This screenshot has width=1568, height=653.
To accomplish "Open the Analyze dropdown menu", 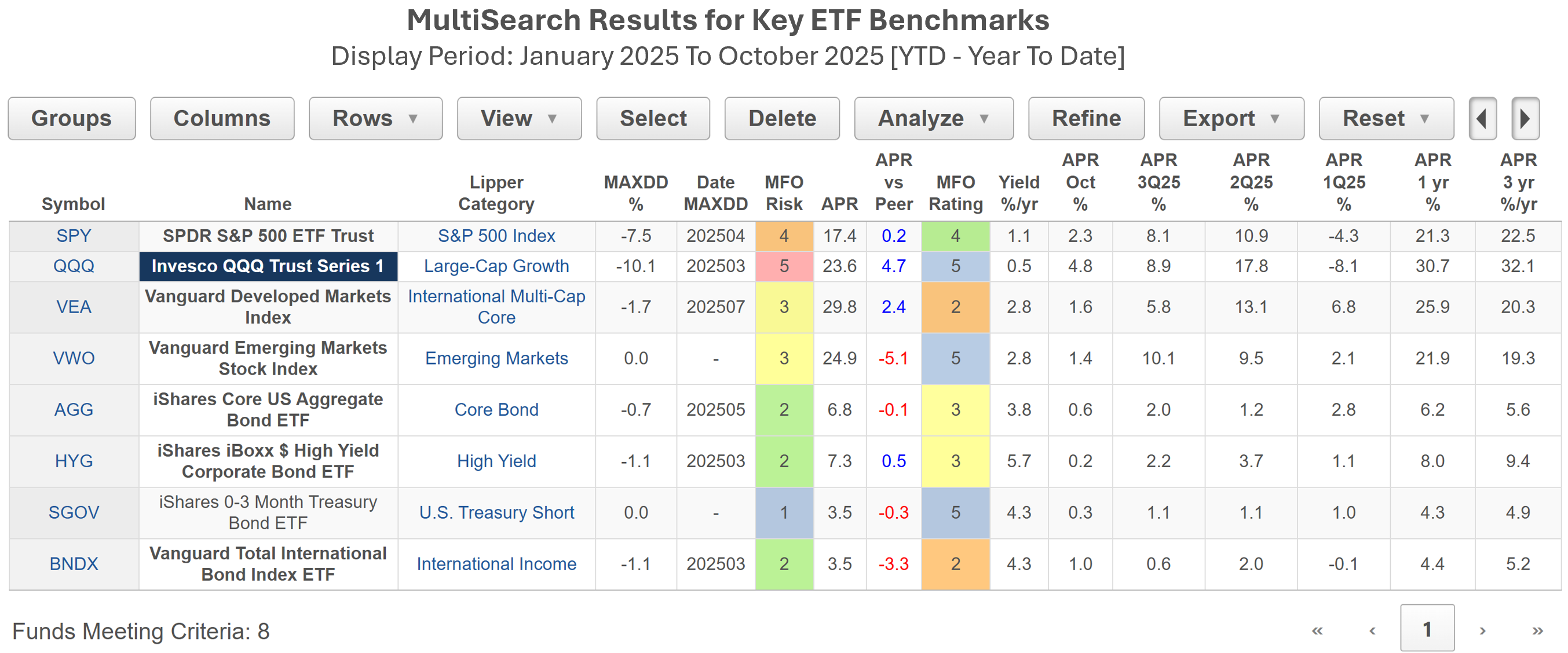I will 933,119.
